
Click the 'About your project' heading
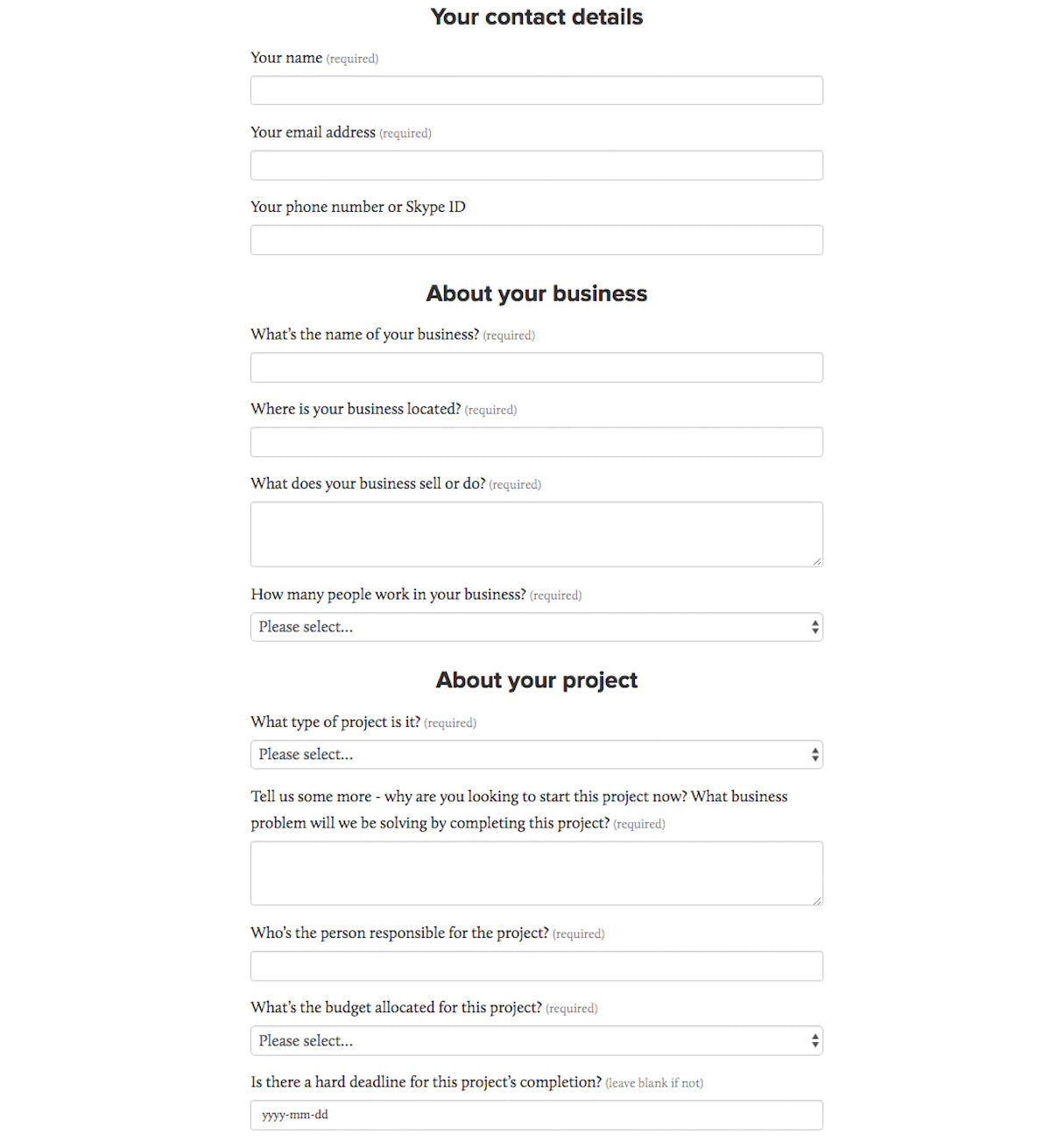(536, 680)
